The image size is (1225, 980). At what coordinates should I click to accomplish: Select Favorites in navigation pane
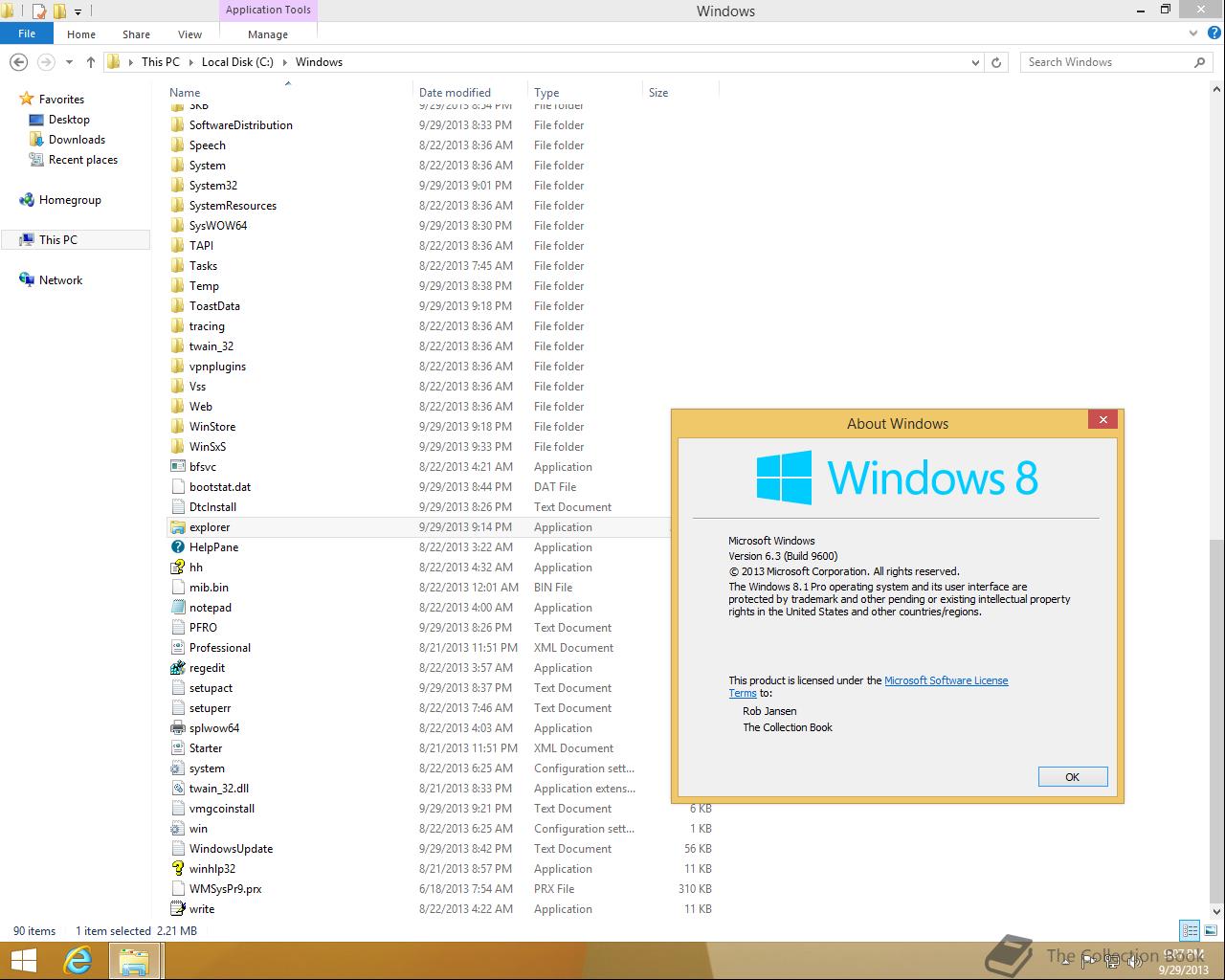pos(61,100)
